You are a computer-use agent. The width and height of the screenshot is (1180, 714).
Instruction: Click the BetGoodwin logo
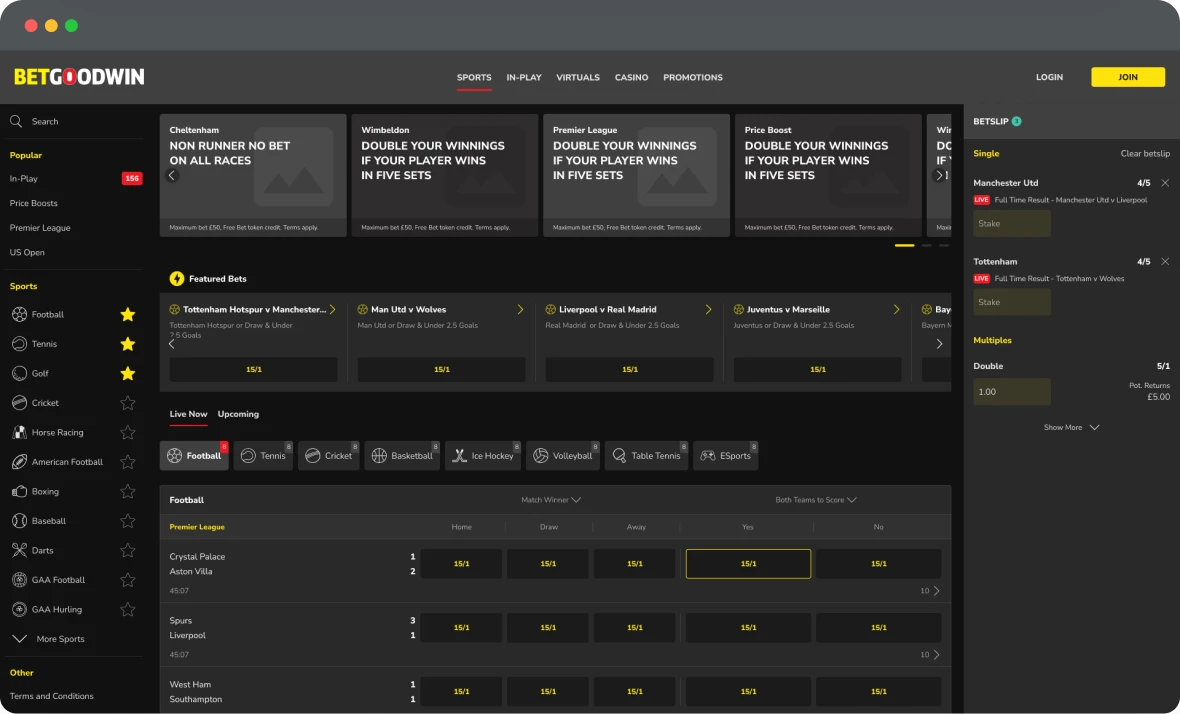tap(79, 77)
